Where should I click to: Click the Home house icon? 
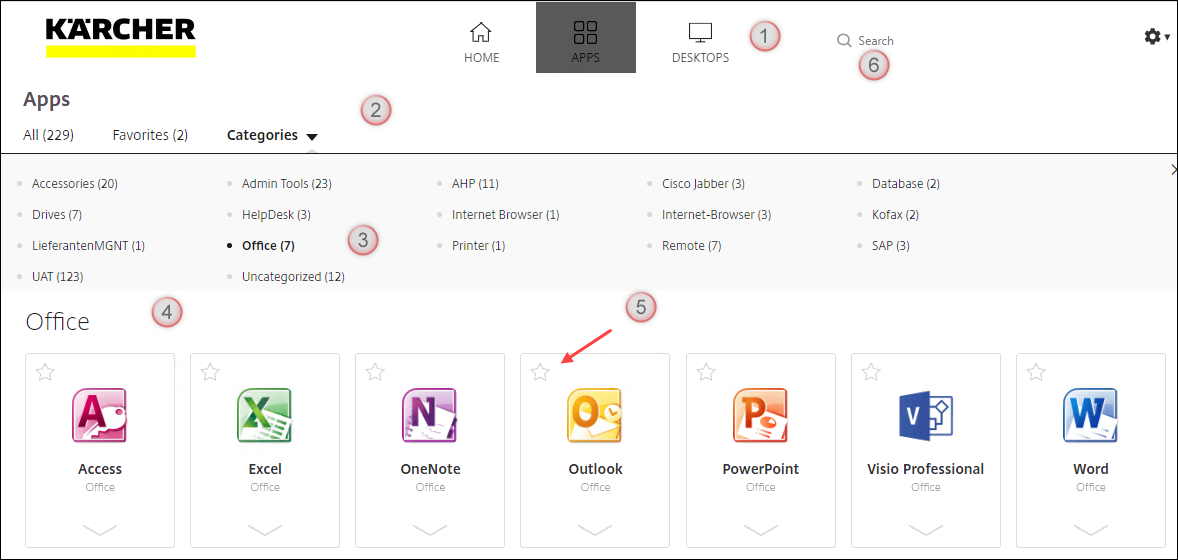[481, 32]
